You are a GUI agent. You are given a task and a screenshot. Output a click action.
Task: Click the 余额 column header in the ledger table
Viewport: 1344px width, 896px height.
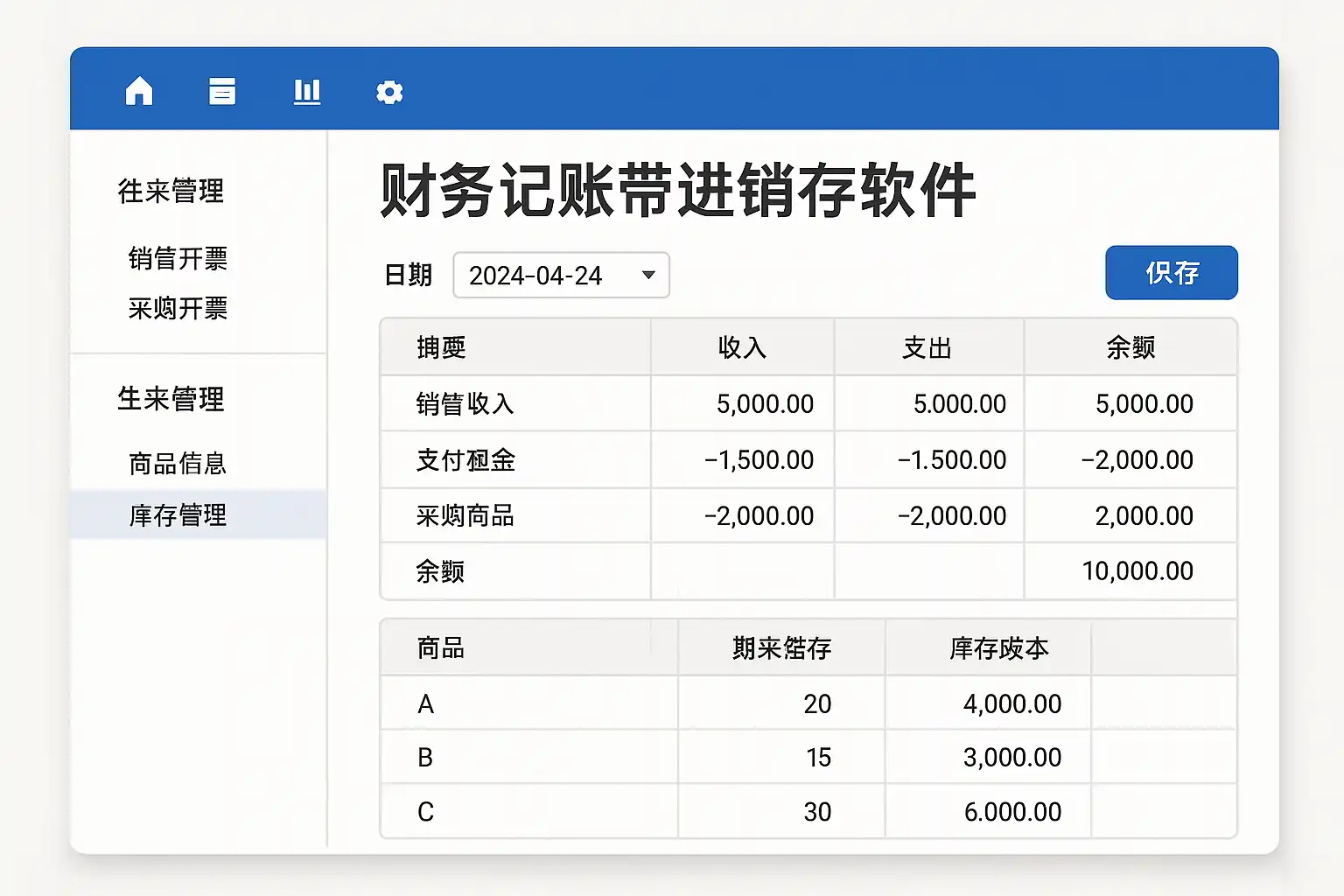tap(1130, 347)
